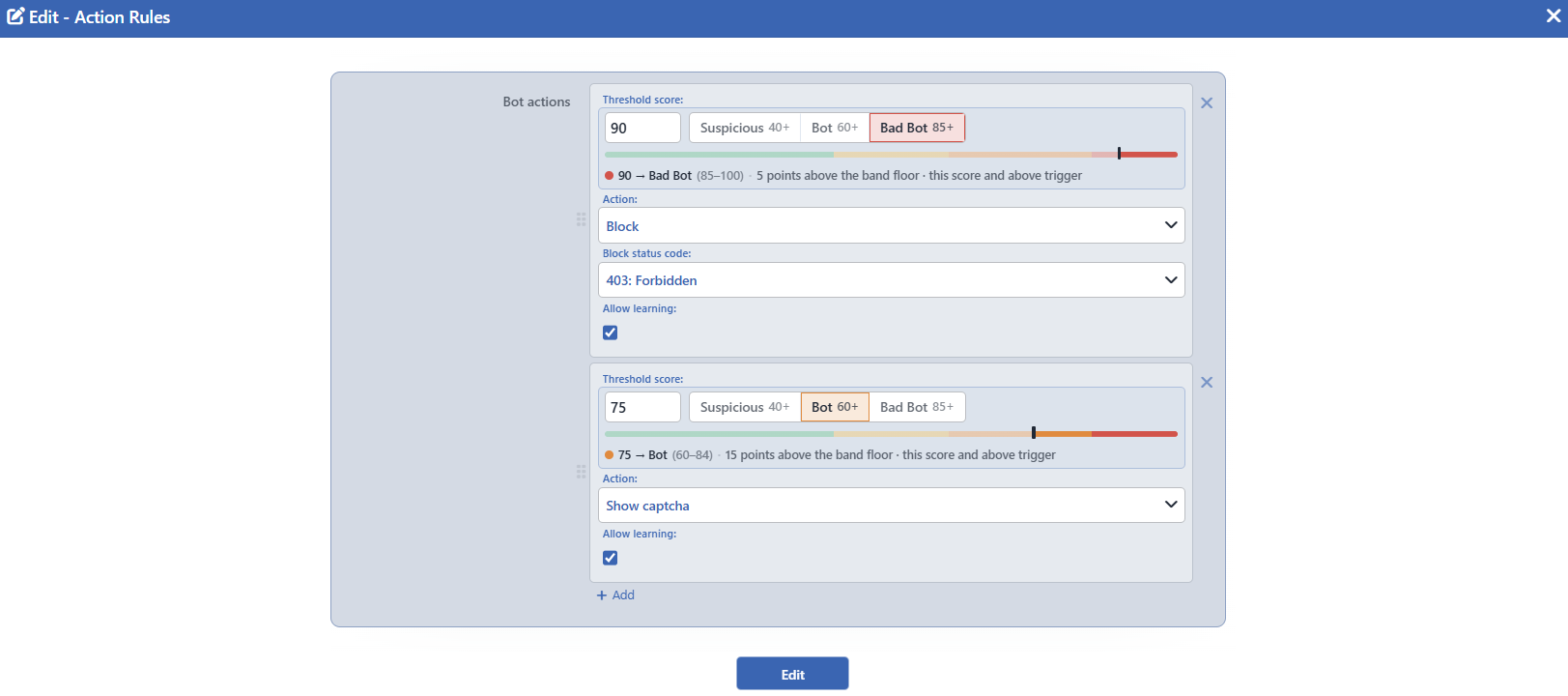Click the '90 → Bad Bot' summary text

click(655, 176)
